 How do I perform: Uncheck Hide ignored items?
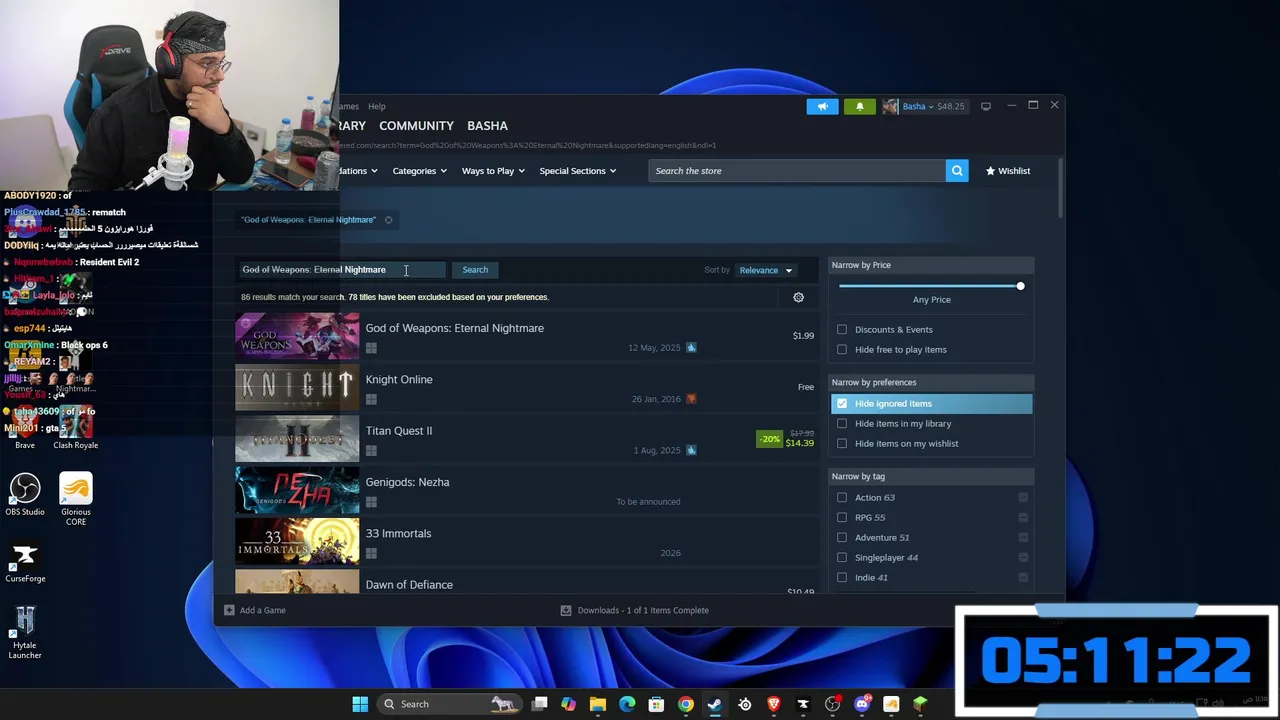pos(842,403)
